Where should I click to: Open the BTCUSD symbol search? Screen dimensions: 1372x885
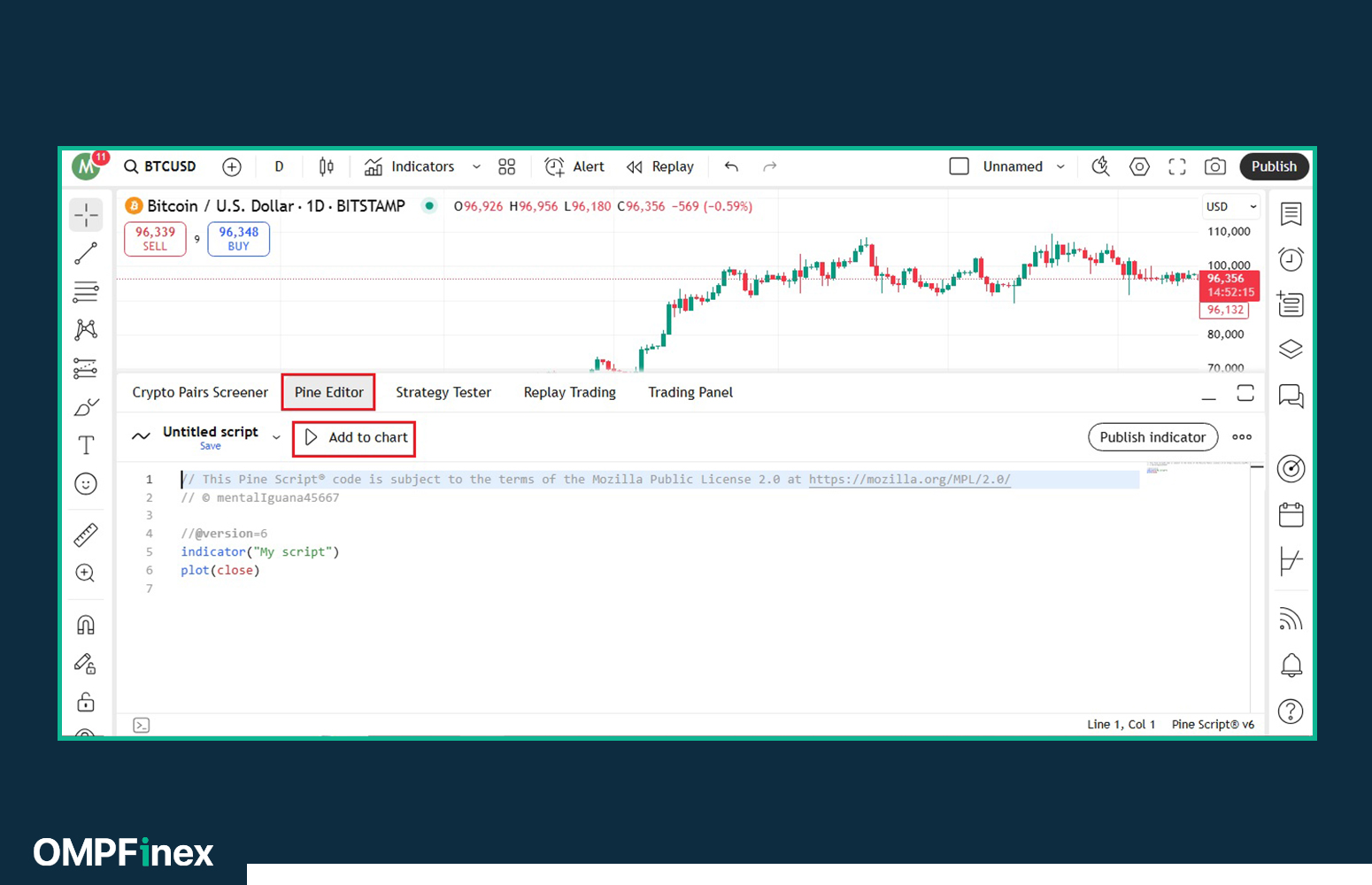160,166
